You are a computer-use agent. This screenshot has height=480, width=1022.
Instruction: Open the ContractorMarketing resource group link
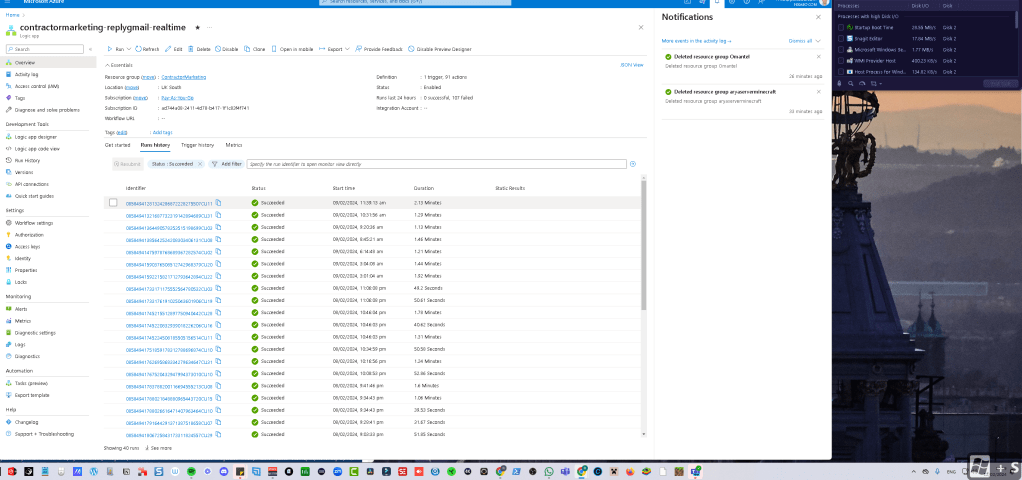184,77
